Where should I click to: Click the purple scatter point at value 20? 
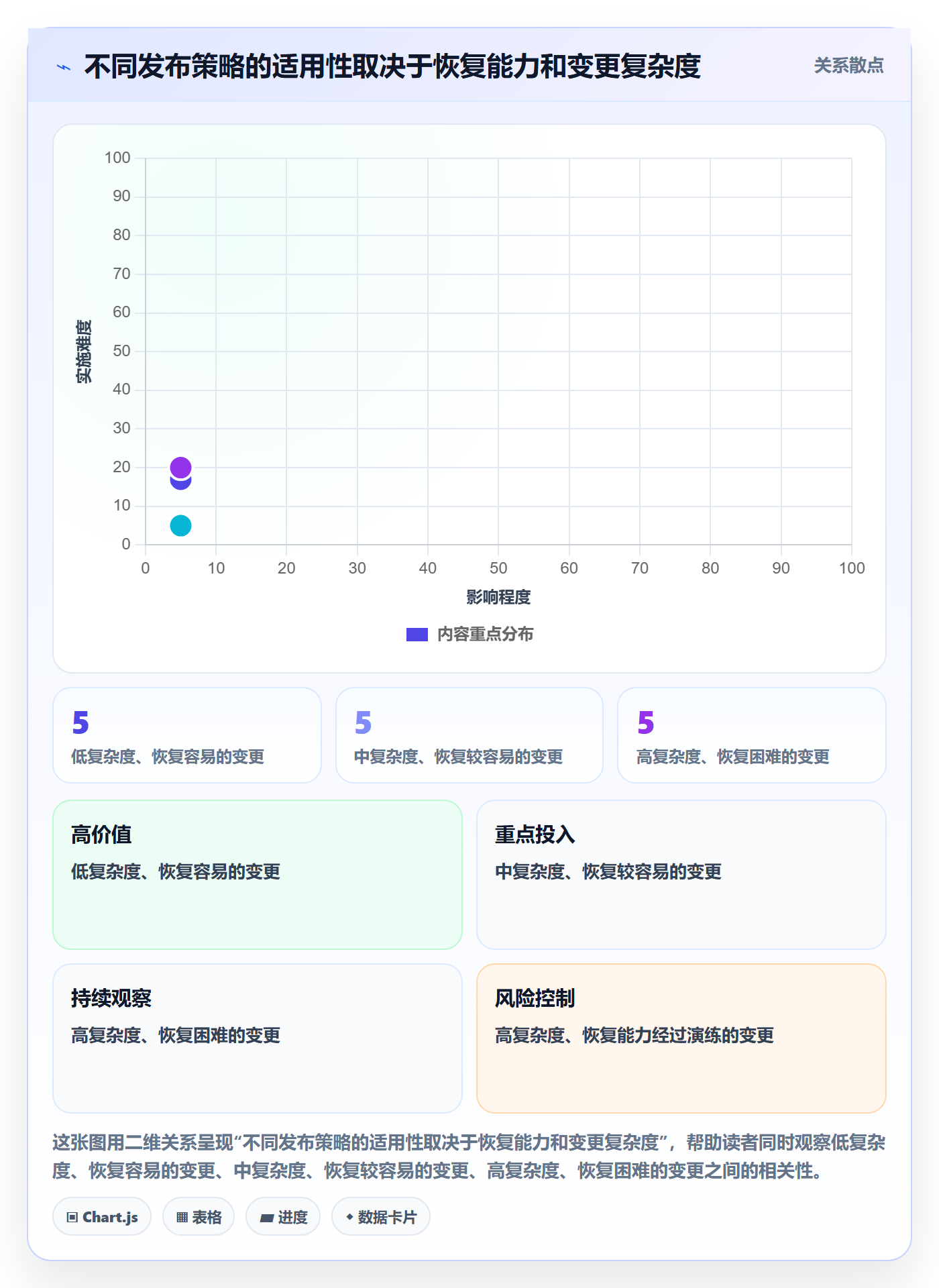[x=180, y=467]
